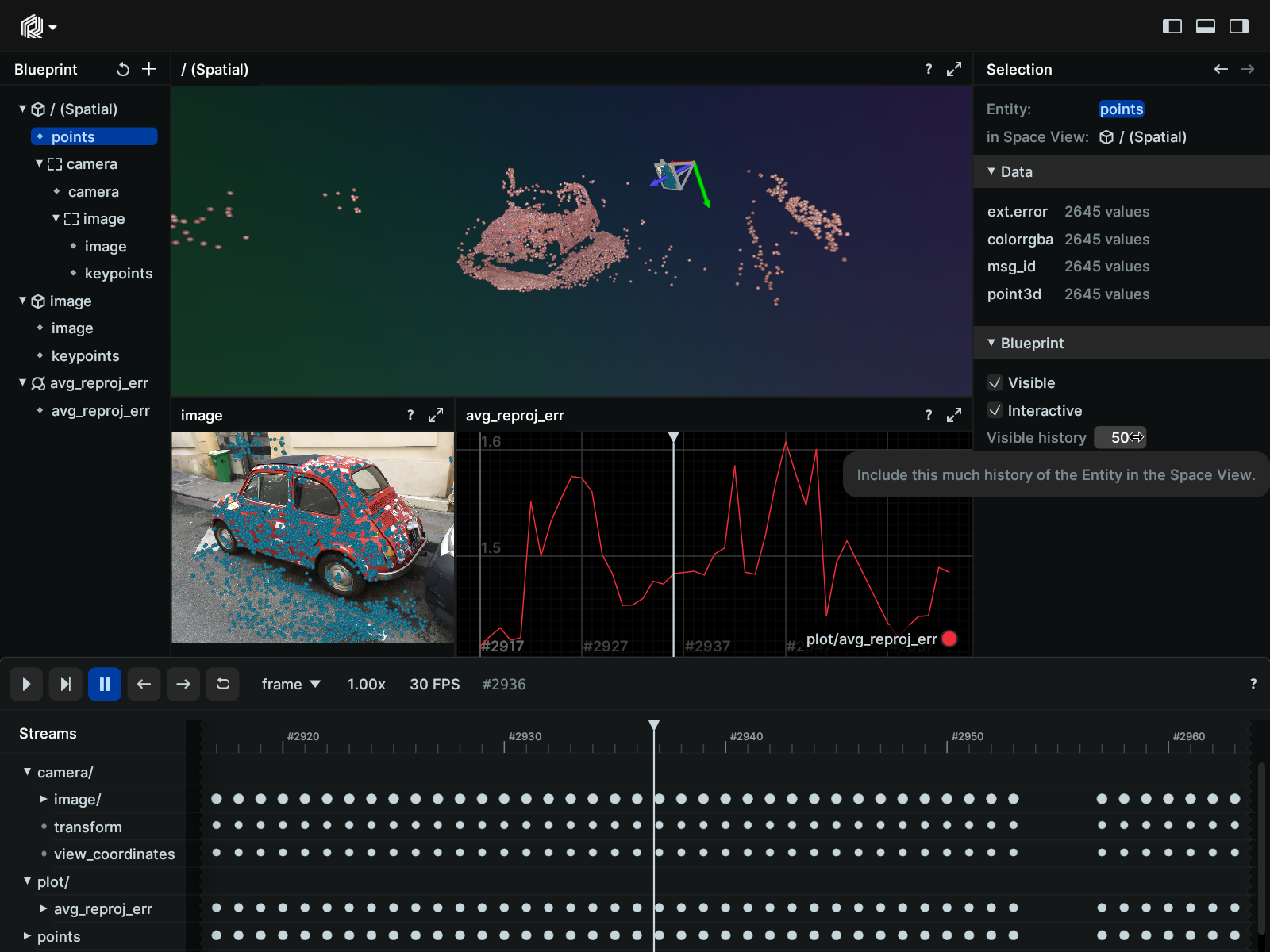The height and width of the screenshot is (952, 1270).
Task: Select the keypoints entity under image view
Action: click(85, 356)
